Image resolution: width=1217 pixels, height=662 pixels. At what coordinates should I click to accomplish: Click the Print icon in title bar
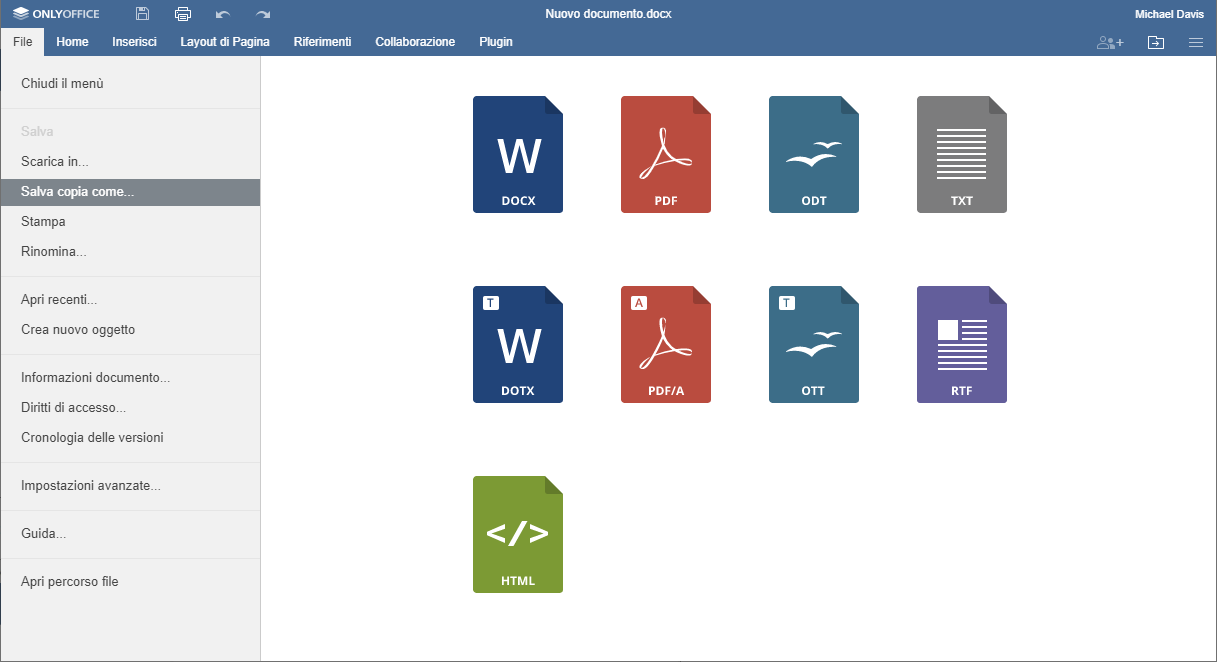point(183,14)
